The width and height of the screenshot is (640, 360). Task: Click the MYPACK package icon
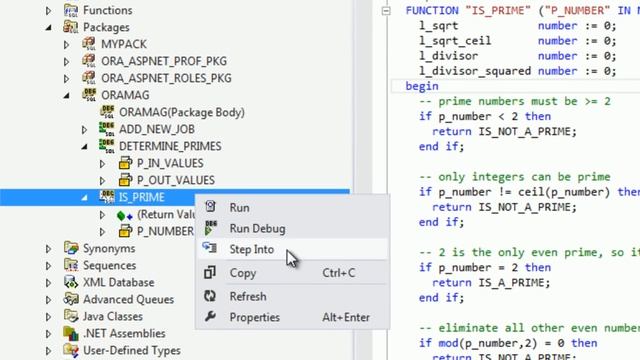(89, 44)
